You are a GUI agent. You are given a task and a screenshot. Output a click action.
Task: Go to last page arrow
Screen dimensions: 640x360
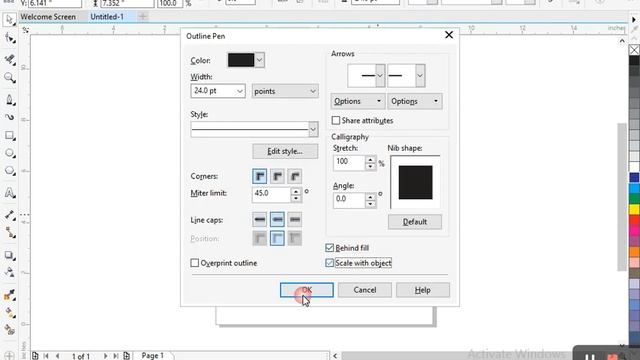tap(116, 356)
